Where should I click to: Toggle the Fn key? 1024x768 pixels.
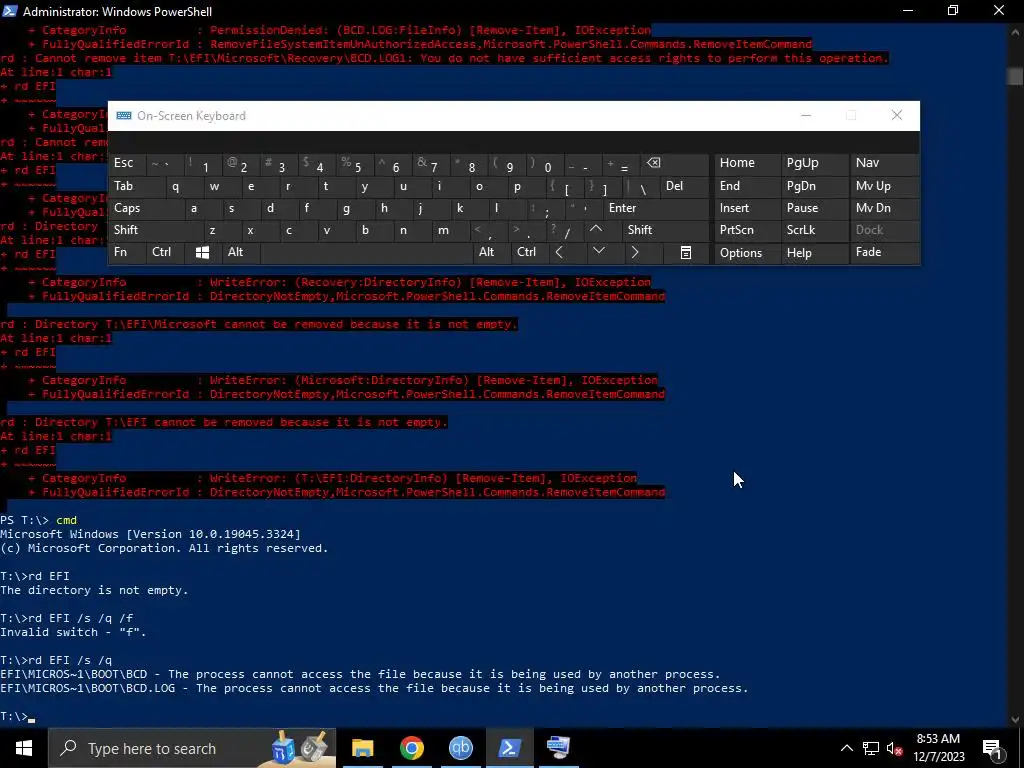pyautogui.click(x=127, y=252)
